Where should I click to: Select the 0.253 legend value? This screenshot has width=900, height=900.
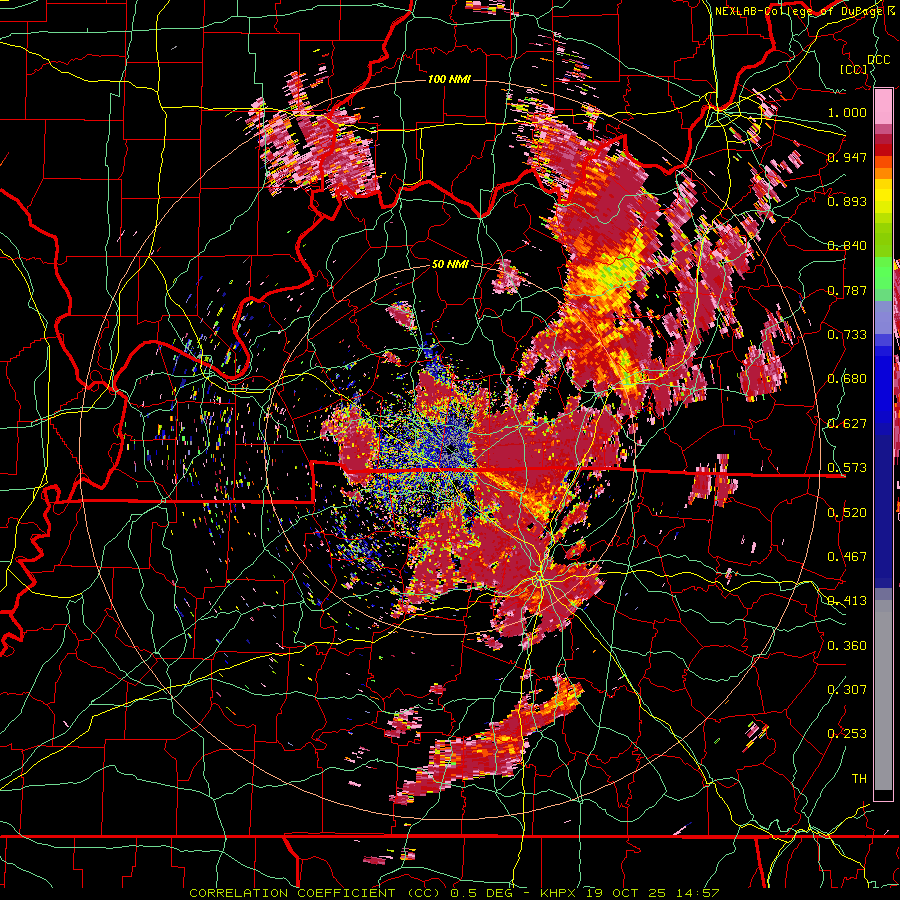847,734
